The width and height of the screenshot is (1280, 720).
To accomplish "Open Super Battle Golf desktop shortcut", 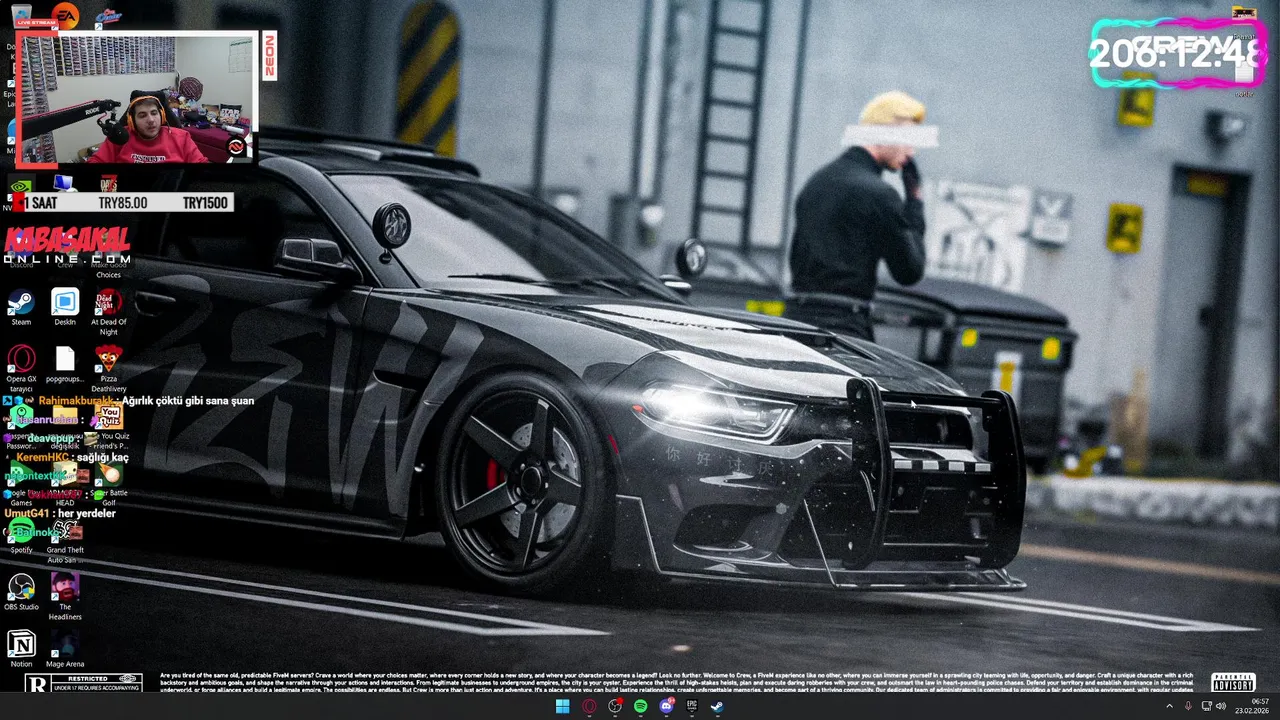I will click(x=109, y=483).
